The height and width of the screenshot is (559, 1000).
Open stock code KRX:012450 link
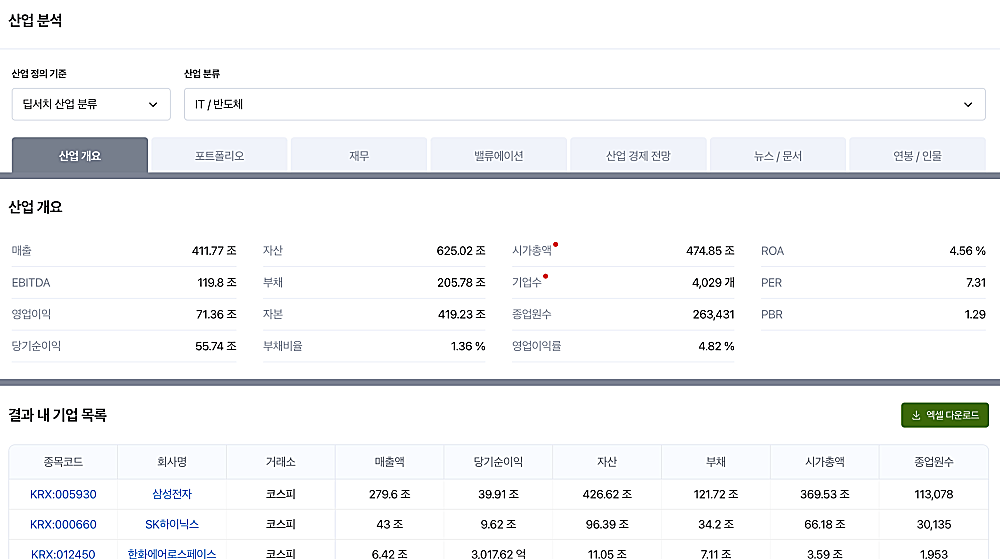point(63,554)
